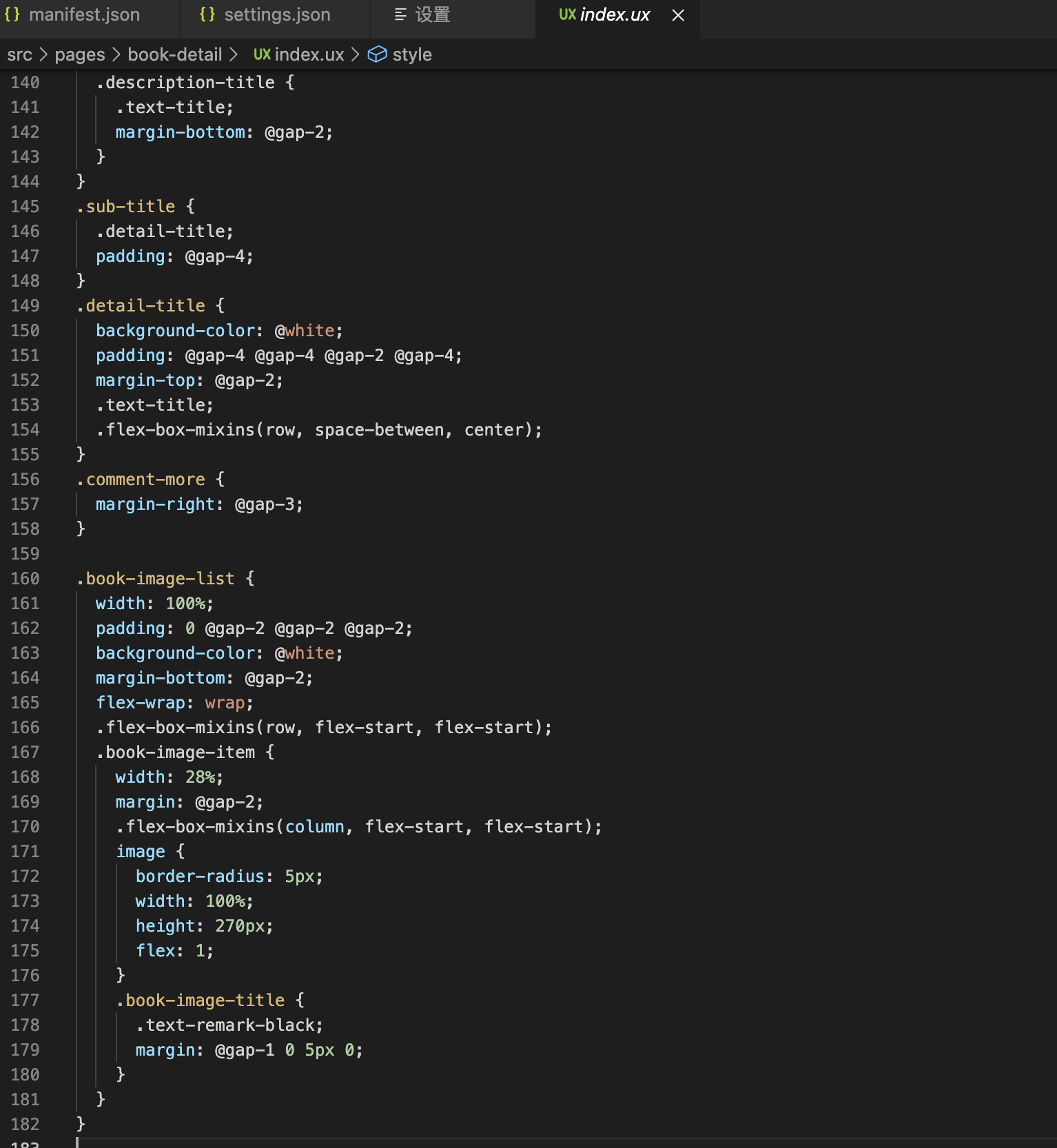Viewport: 1057px width, 1148px height.
Task: Expand breadcrumb chevron after src
Action: click(43, 54)
